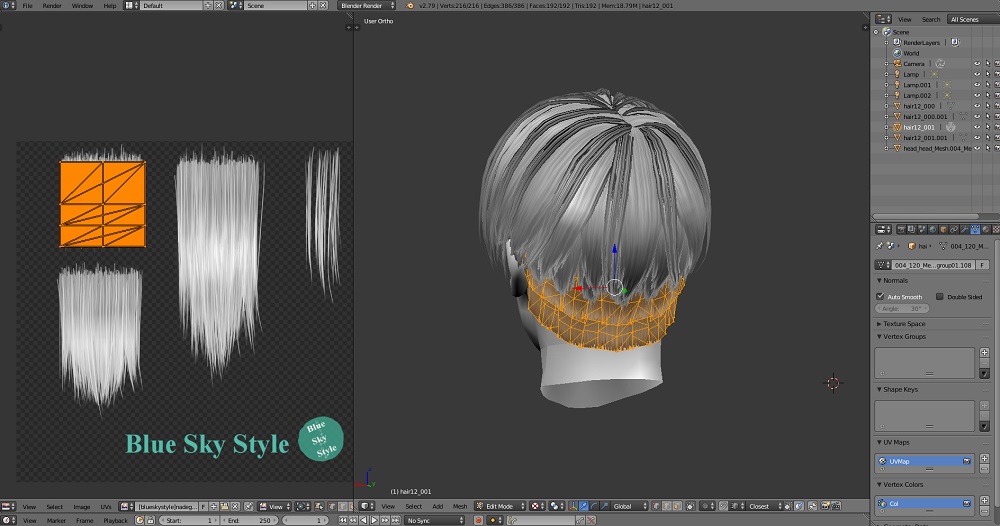Add new vertex color layer plus button
Screen dimensions: 1000x526
point(985,500)
